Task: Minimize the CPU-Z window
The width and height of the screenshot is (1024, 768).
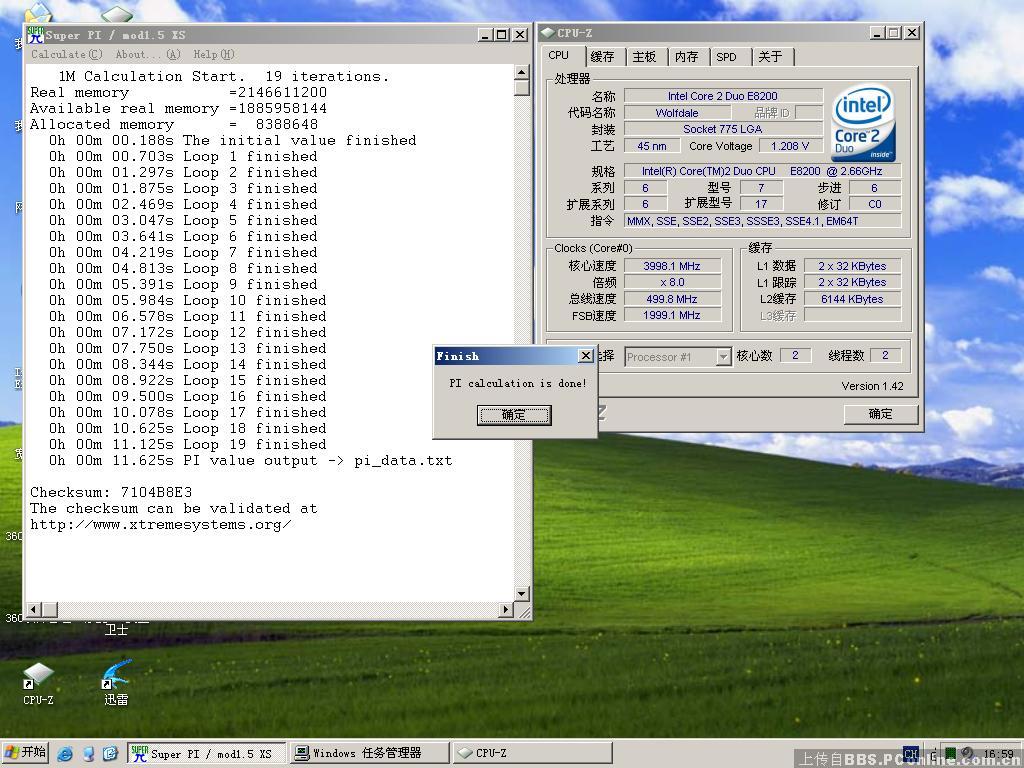Action: click(x=878, y=33)
